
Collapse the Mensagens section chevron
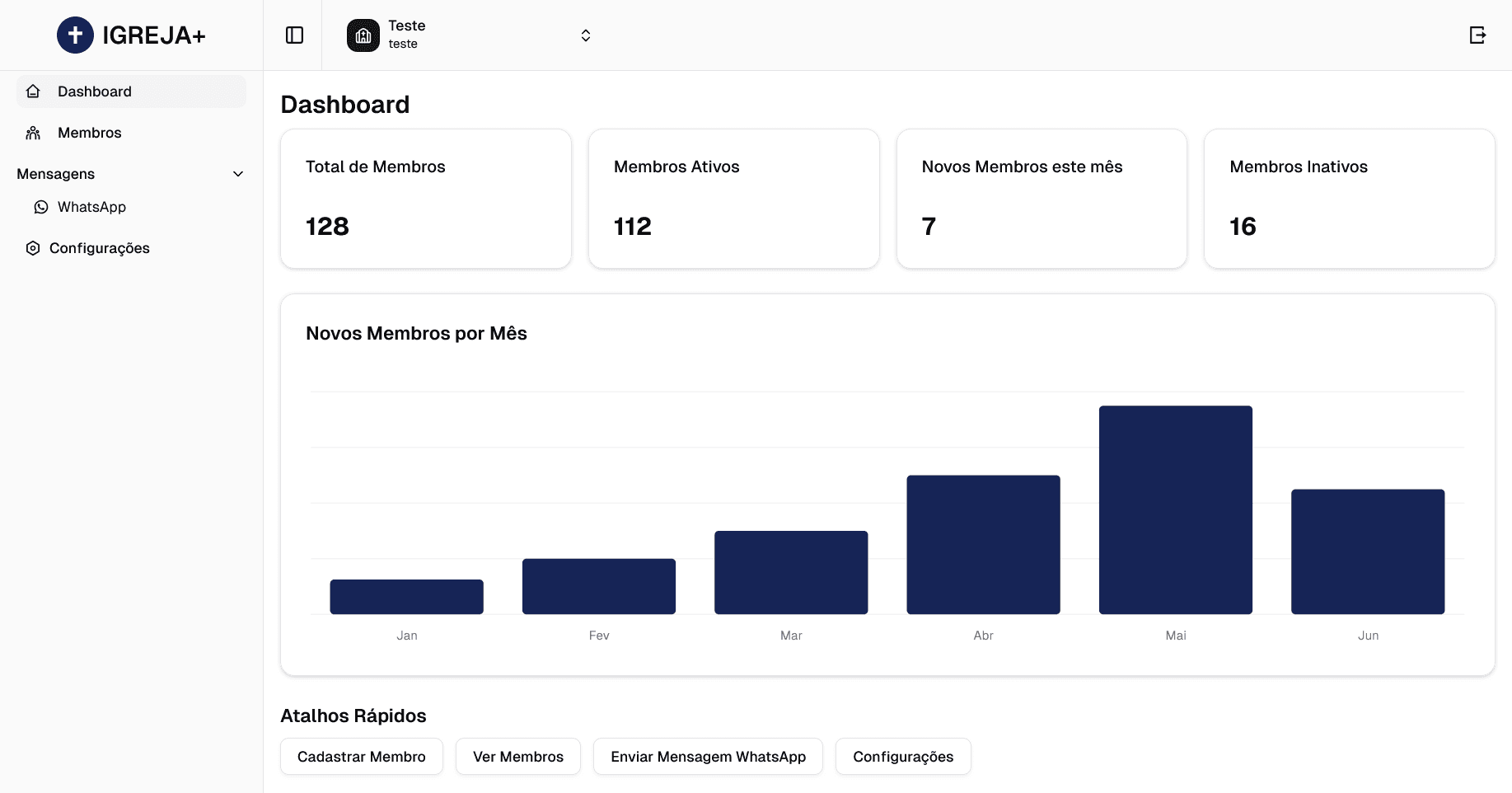238,174
